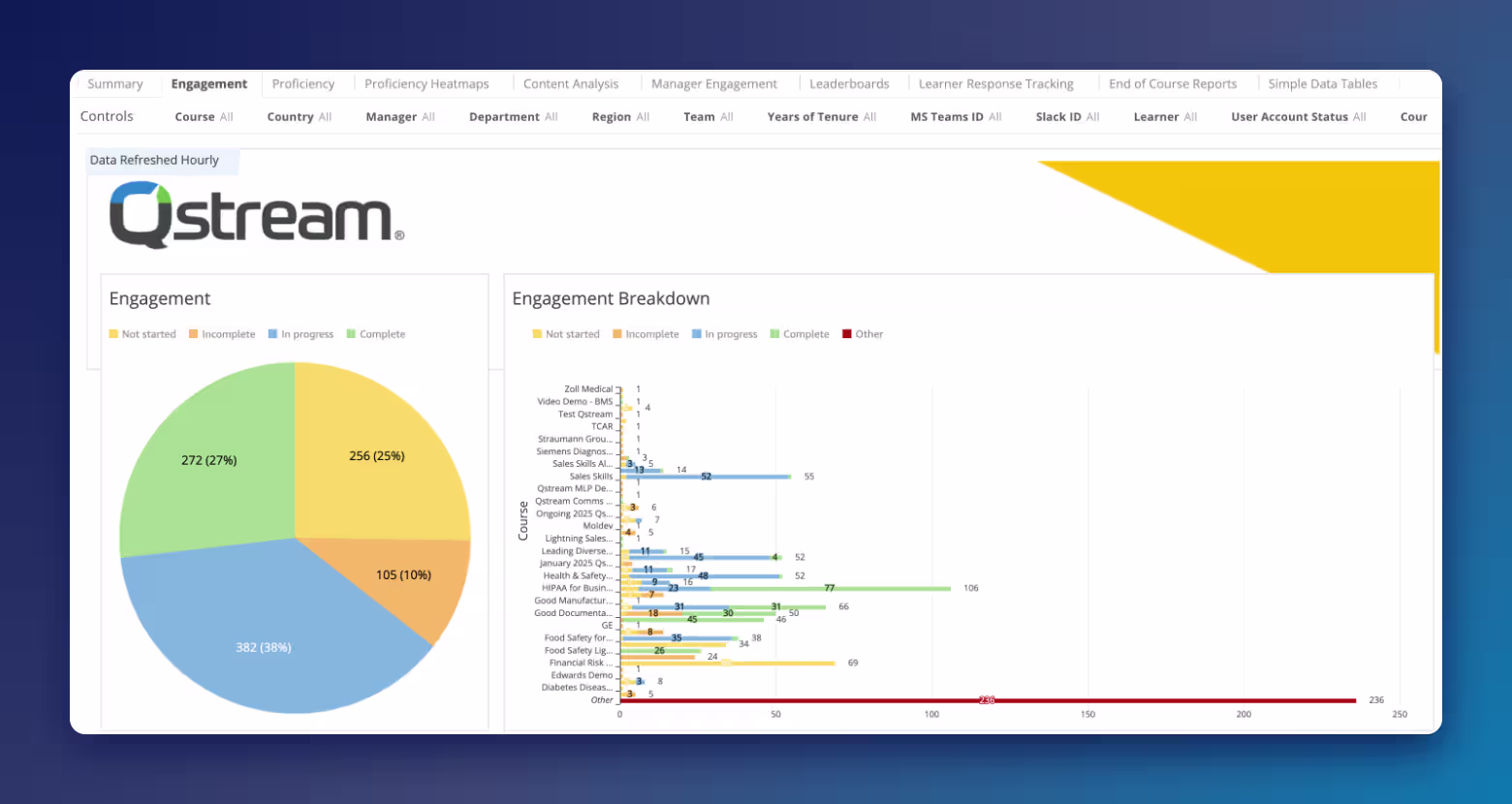Open the Learner filter dropdown
1512x804 pixels.
point(1165,117)
